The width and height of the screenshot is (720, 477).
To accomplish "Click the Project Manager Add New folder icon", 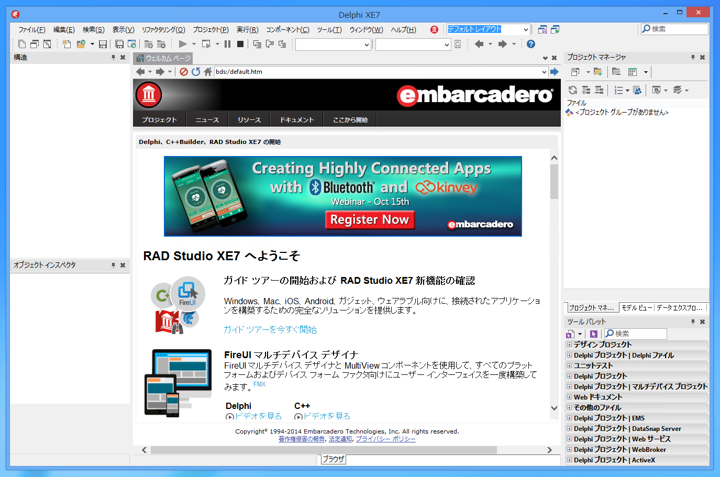I will (x=597, y=72).
